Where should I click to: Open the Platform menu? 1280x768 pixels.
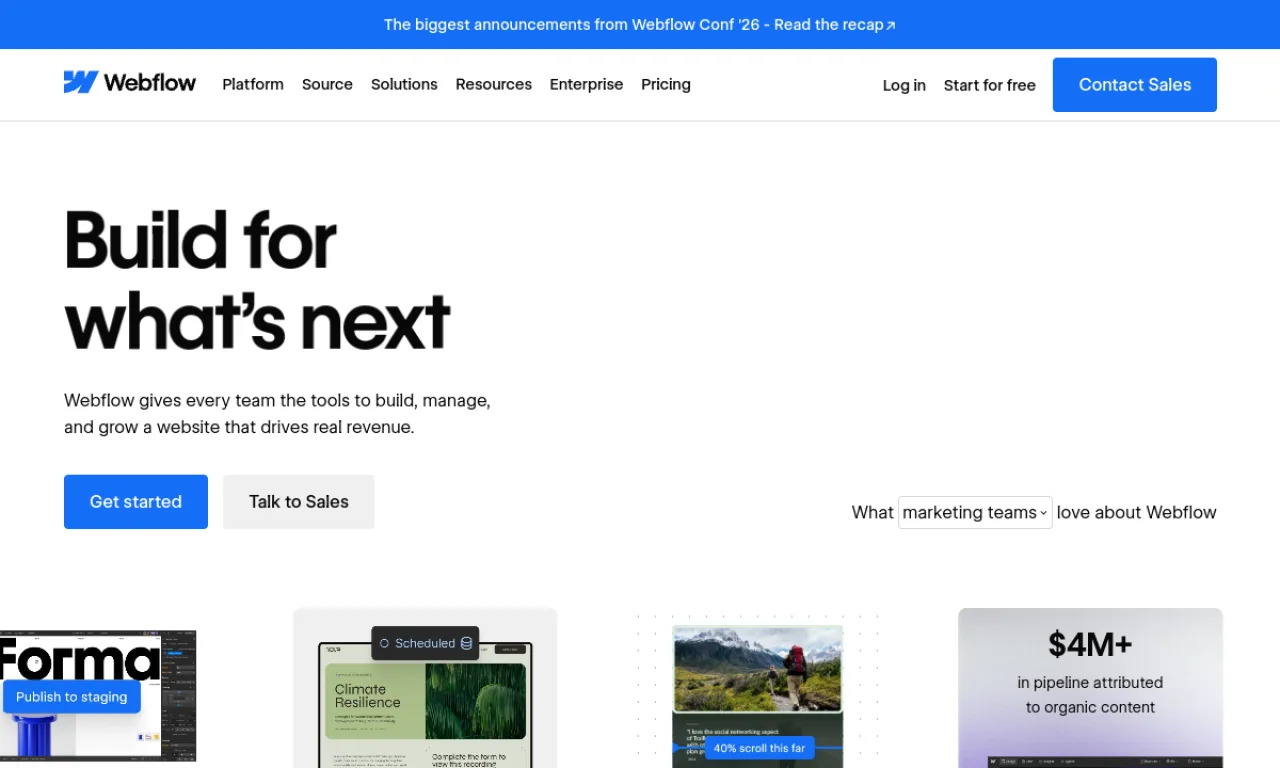253,84
